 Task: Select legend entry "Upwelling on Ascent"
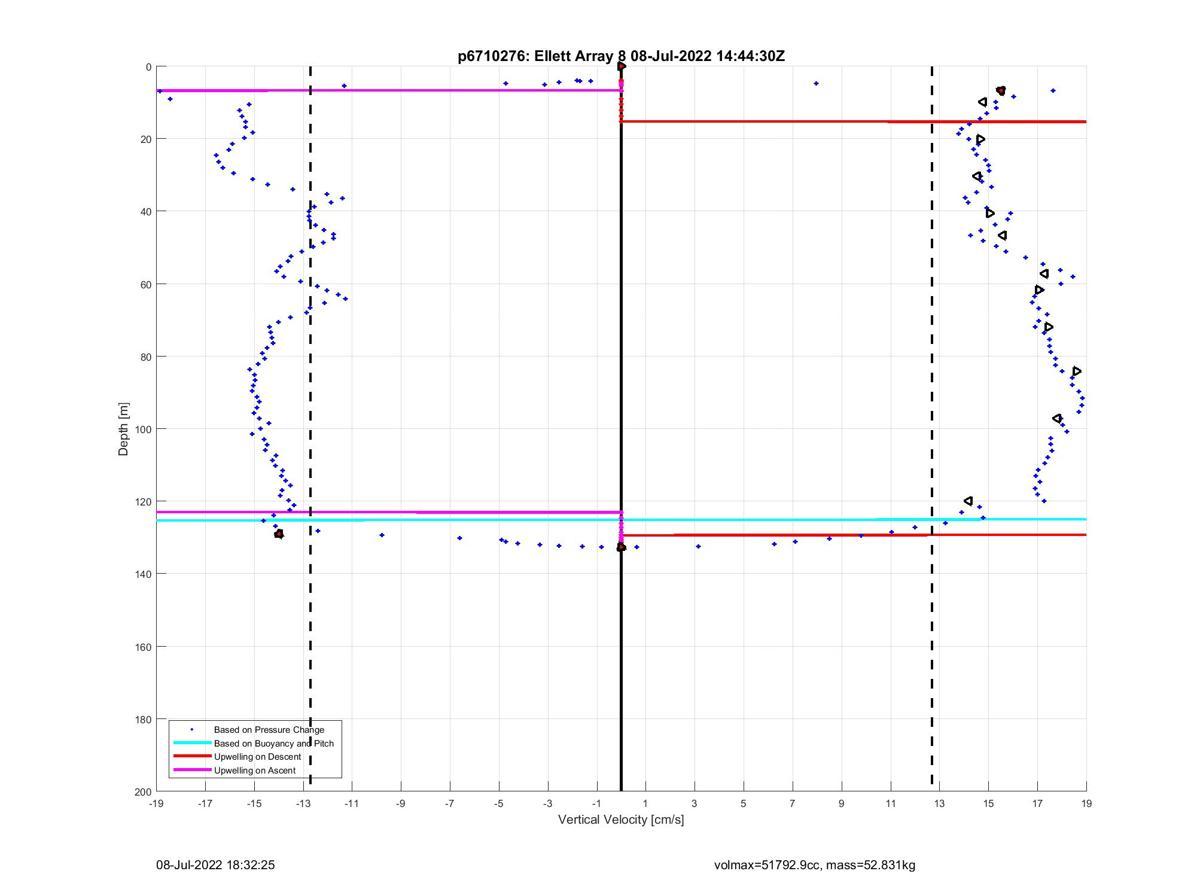(256, 770)
